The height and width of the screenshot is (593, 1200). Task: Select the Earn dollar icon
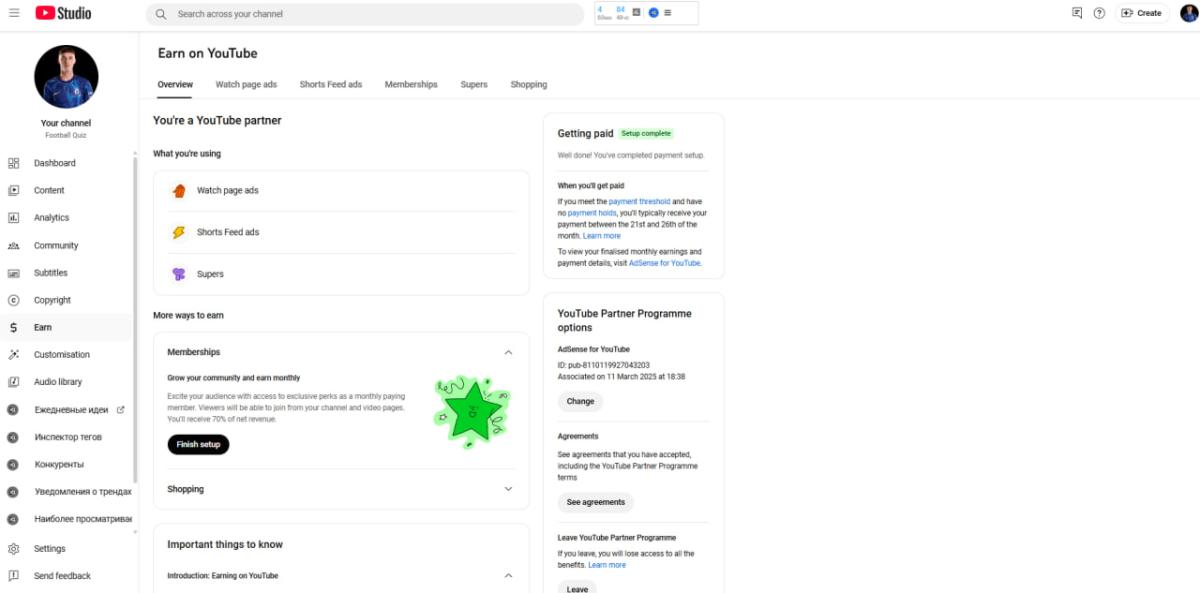point(14,327)
